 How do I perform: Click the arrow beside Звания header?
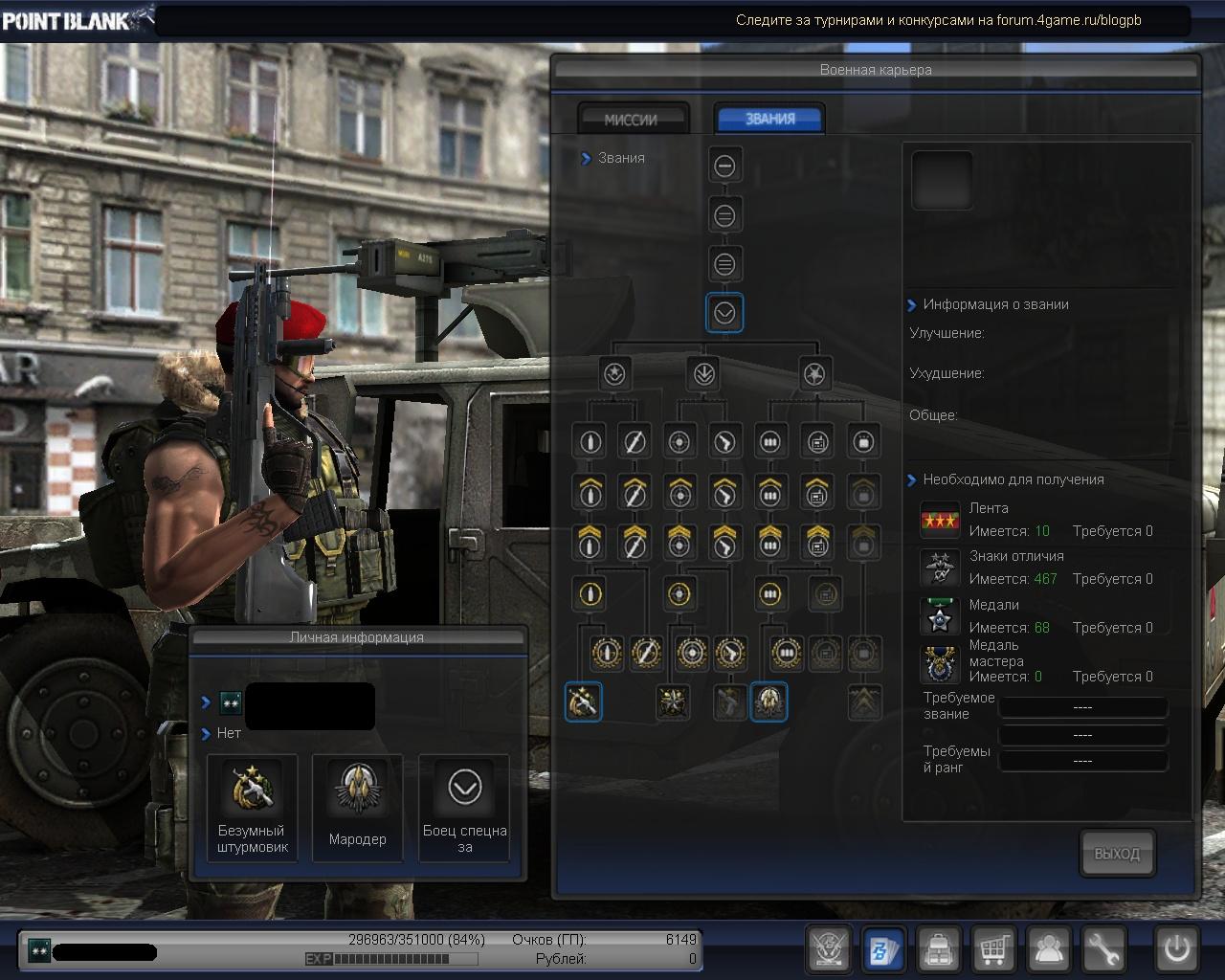pos(586,159)
